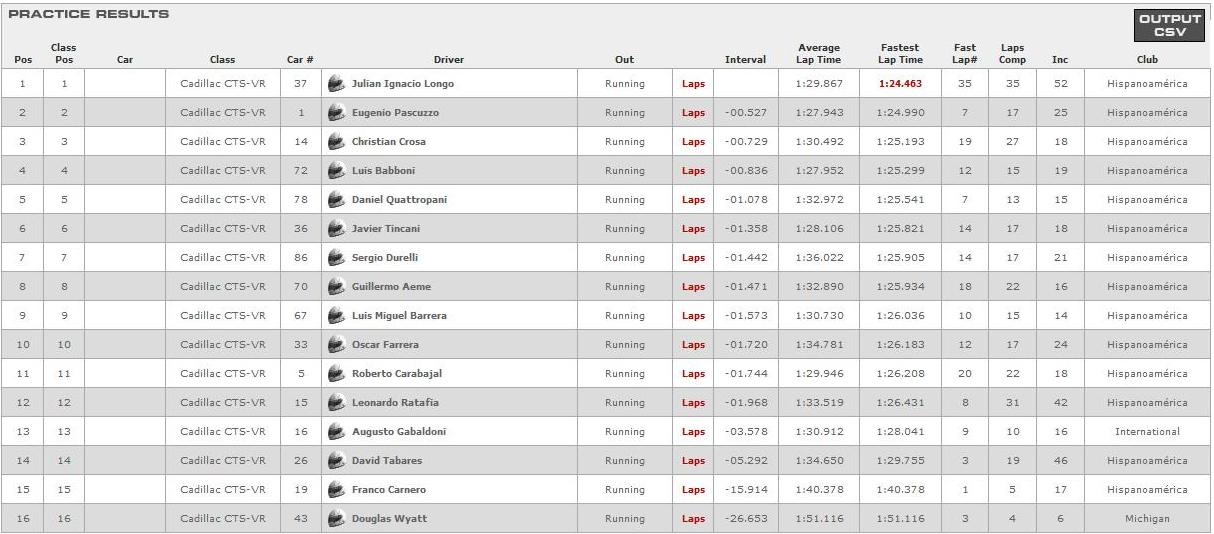
Task: Click helmet icon beside Guillermo Aeme
Action: click(336, 287)
